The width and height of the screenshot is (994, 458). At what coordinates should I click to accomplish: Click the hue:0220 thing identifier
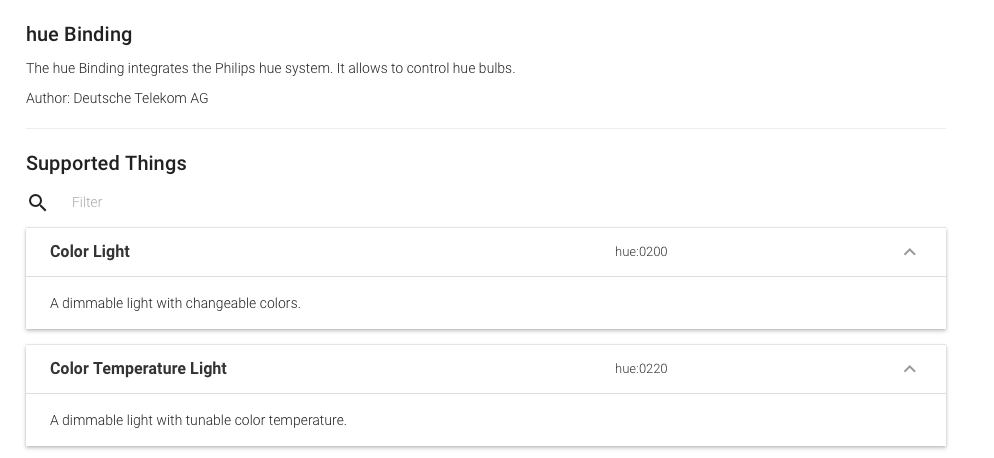pos(641,369)
